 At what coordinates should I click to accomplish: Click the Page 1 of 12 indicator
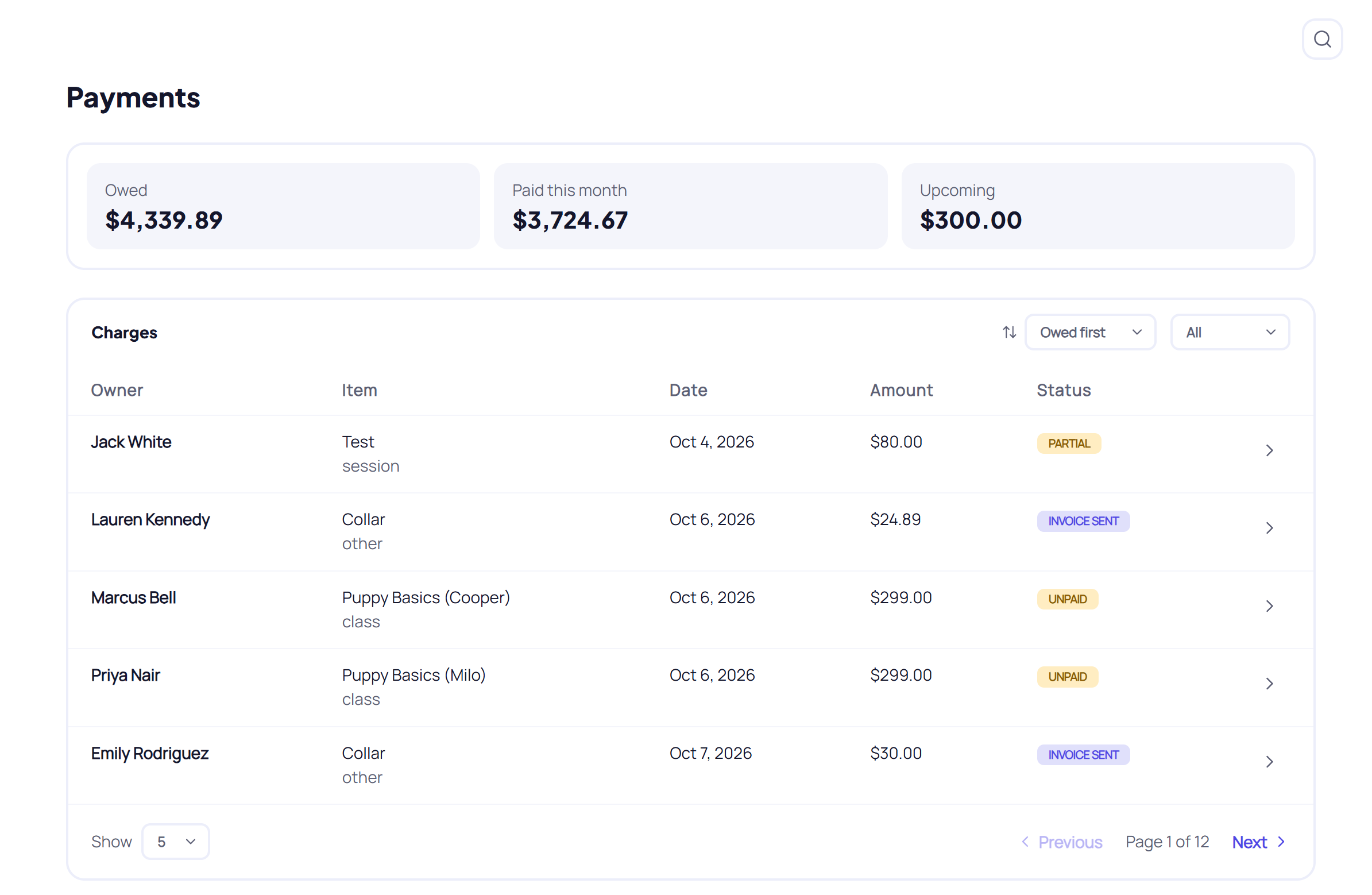pos(1167,842)
